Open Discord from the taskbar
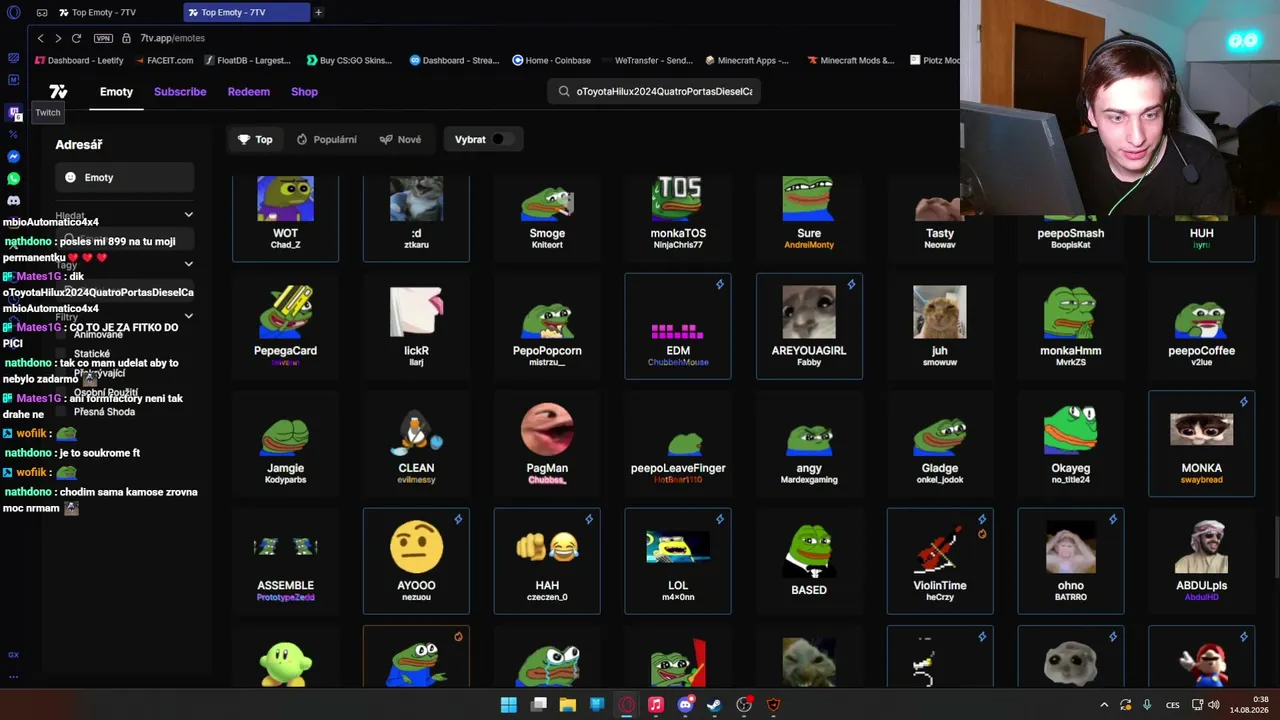1280x720 pixels. click(685, 705)
